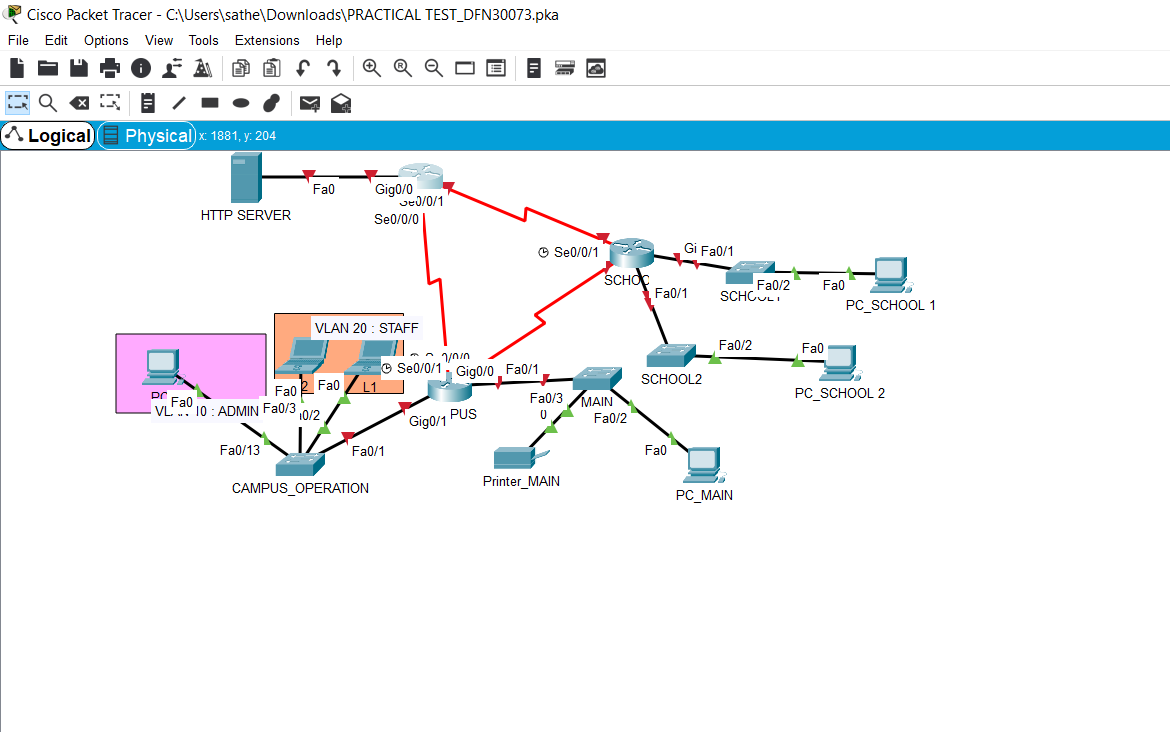Select the HTTP SERVER device
1170x732 pixels.
click(245, 178)
